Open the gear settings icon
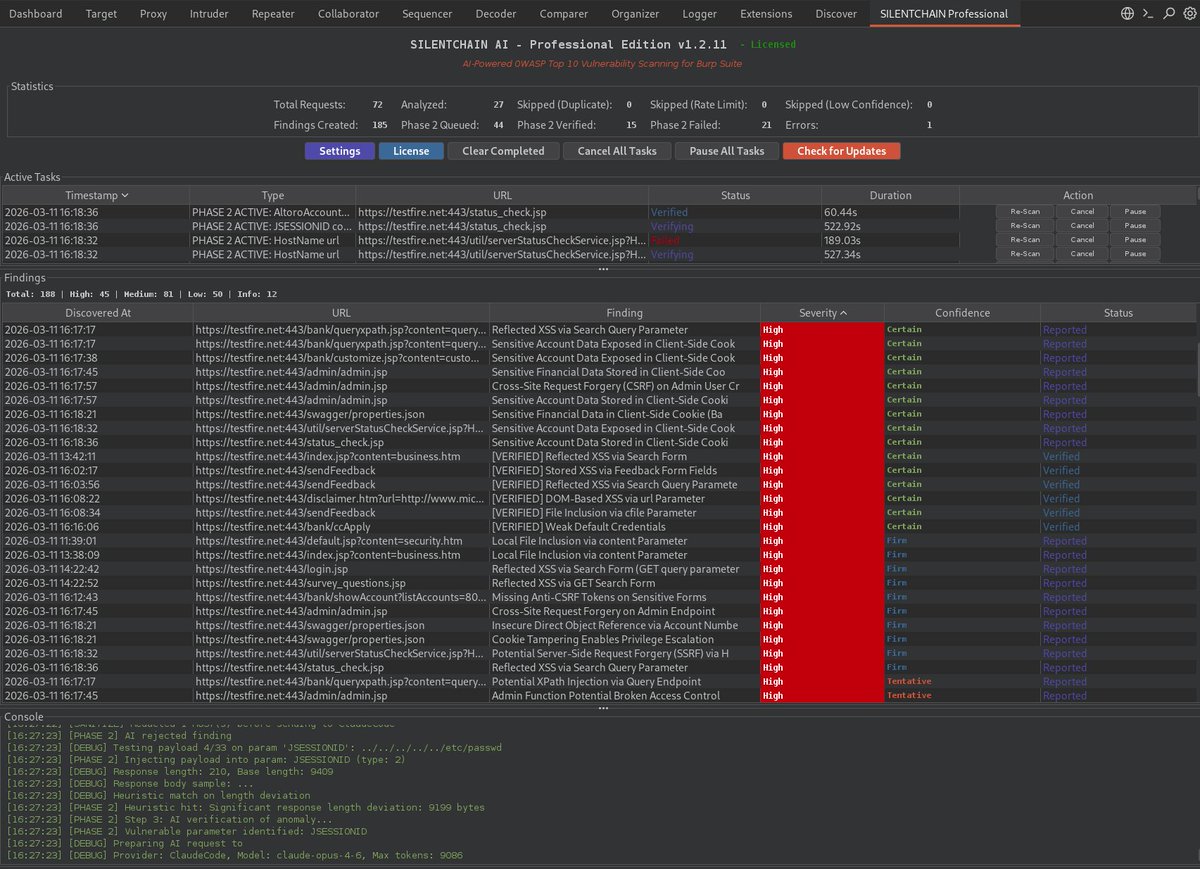This screenshot has height=869, width=1200. click(x=1188, y=14)
